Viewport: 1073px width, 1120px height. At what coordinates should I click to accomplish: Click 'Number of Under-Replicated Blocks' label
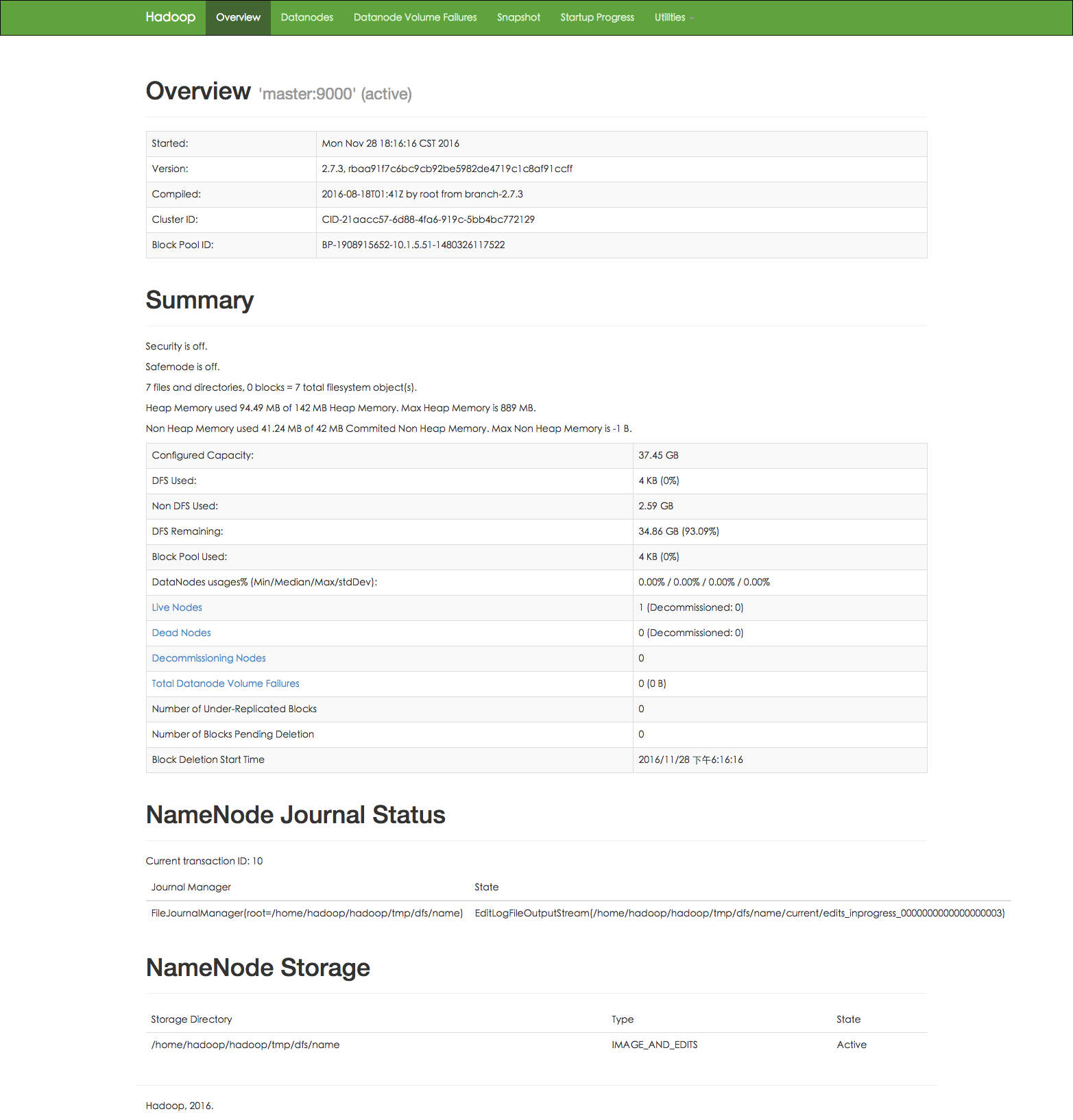tap(234, 709)
